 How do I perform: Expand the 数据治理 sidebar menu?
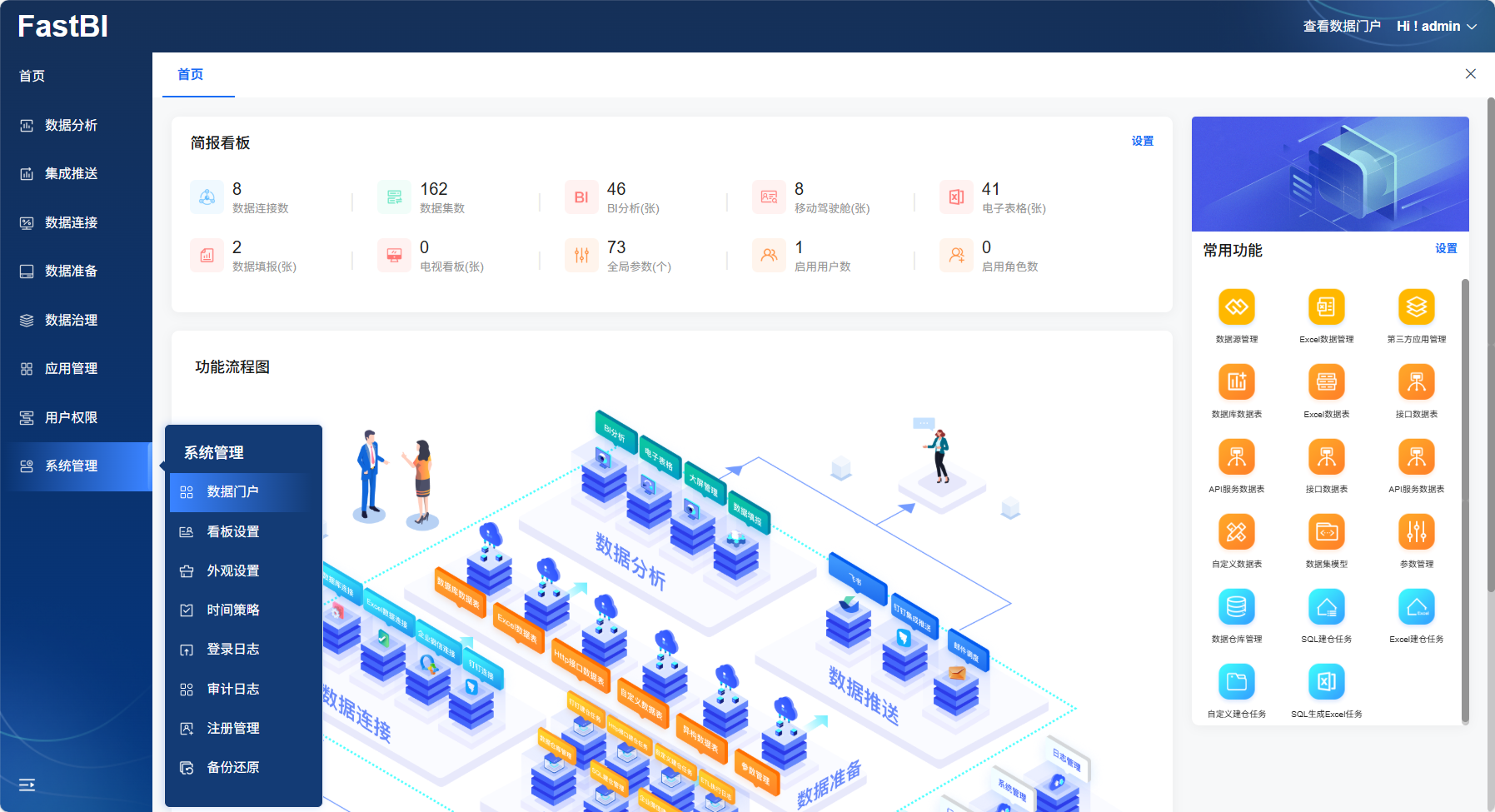coord(72,320)
